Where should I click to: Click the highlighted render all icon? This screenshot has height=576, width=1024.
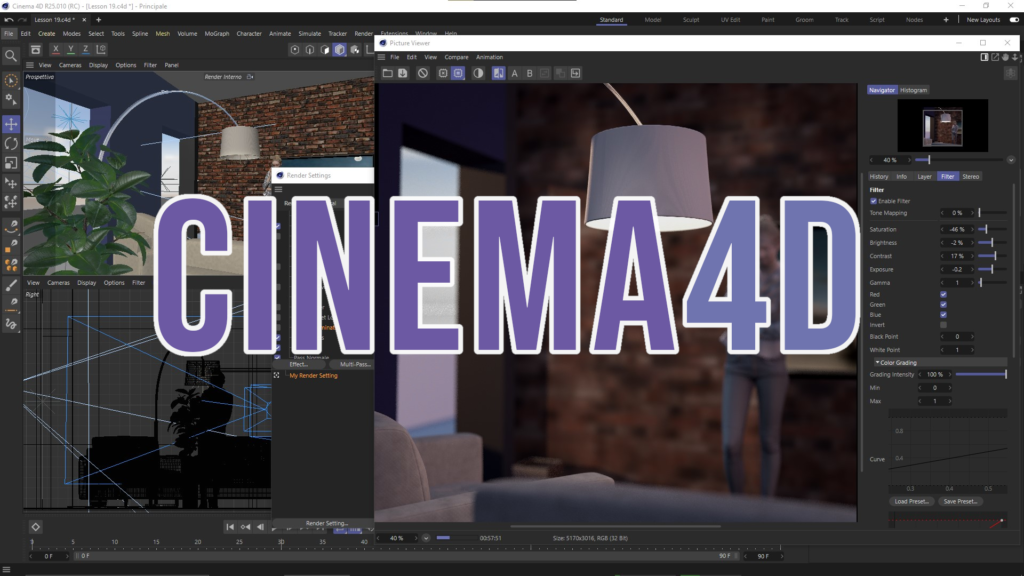coord(458,73)
